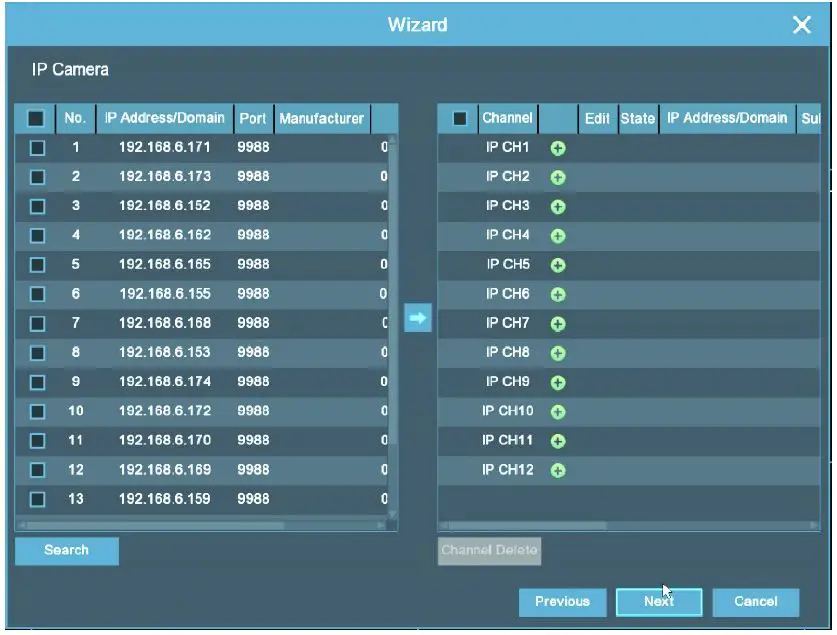Add a camera to IP CH12 using plus icon
Screen dimensions: 837x635
point(558,469)
